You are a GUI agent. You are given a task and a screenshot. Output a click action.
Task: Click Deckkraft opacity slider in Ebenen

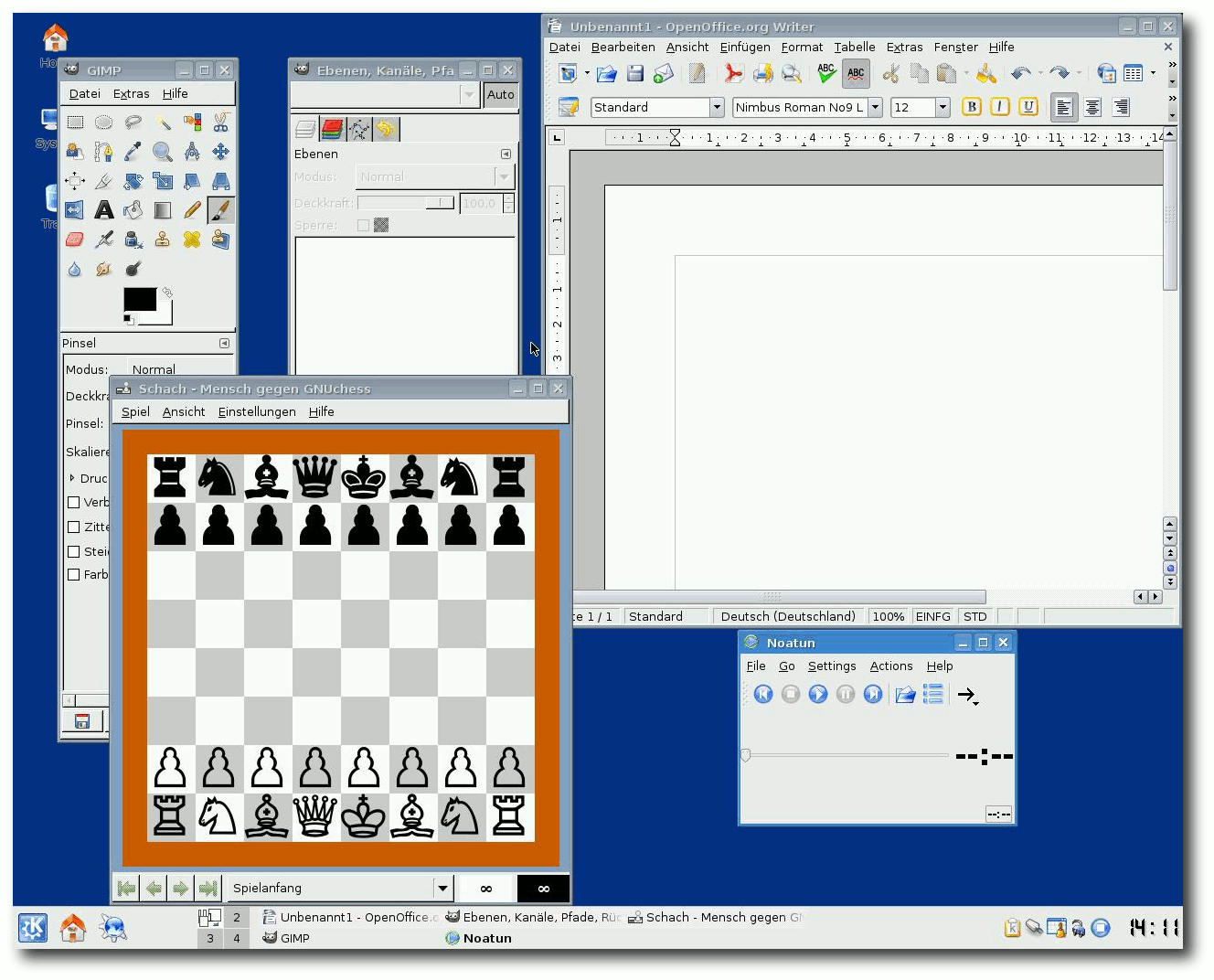406,203
